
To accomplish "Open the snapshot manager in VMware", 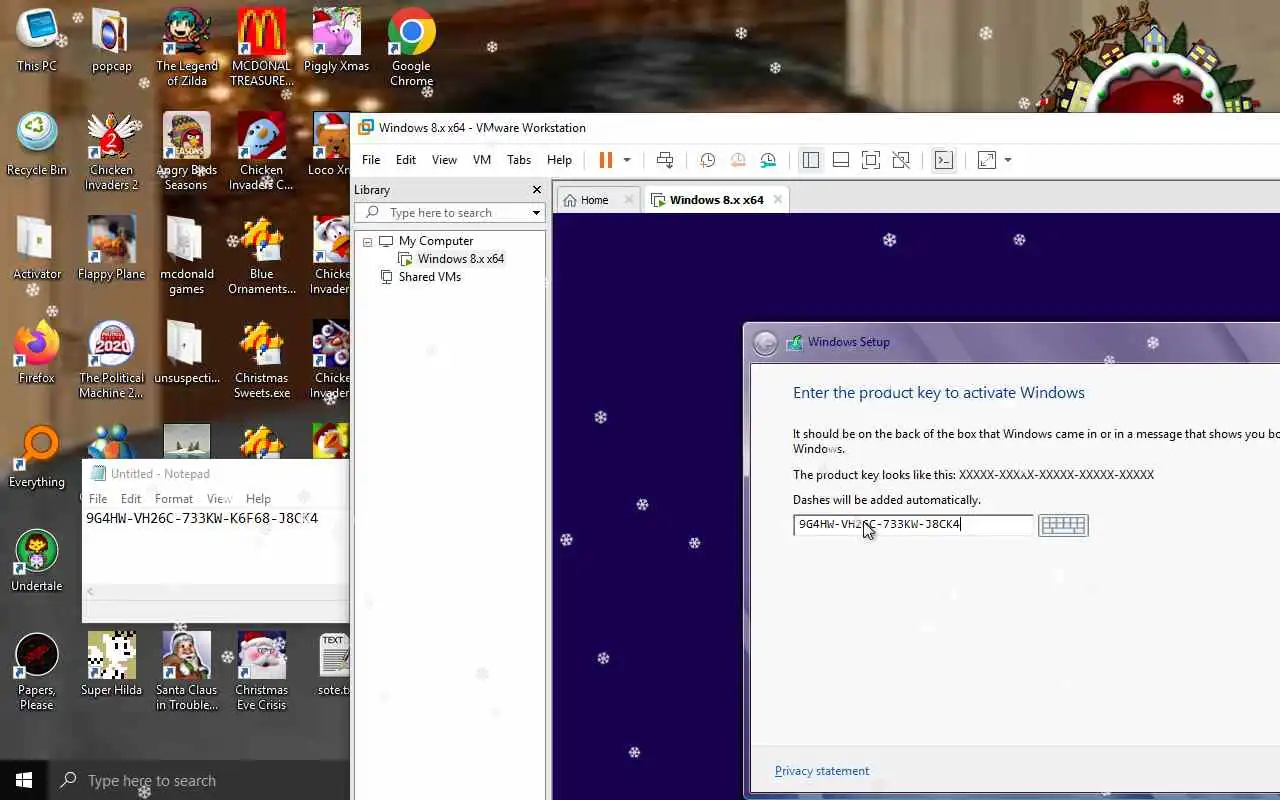I will 768,160.
